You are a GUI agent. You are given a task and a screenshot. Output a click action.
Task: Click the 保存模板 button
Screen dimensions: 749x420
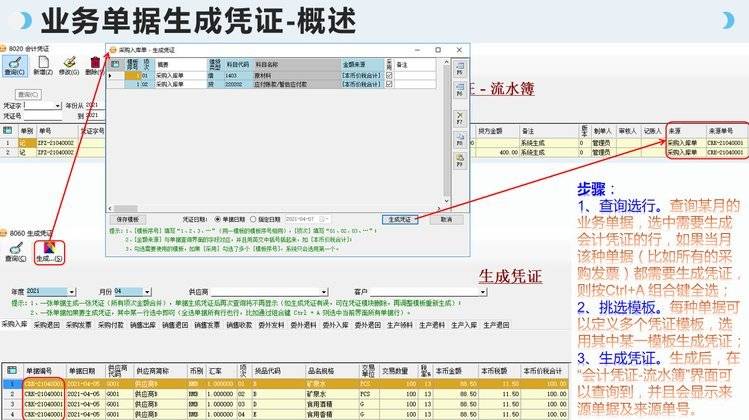tap(130, 218)
